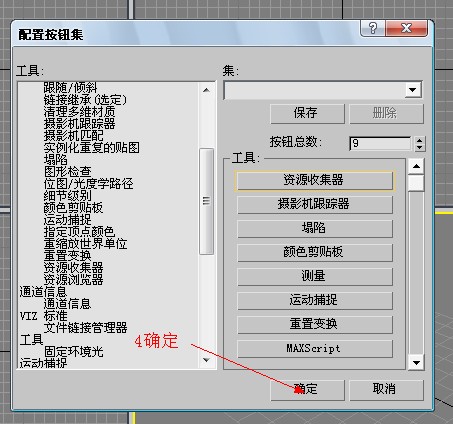Select 塌陷 in the left tools list
The width and height of the screenshot is (453, 424).
[x=55, y=160]
